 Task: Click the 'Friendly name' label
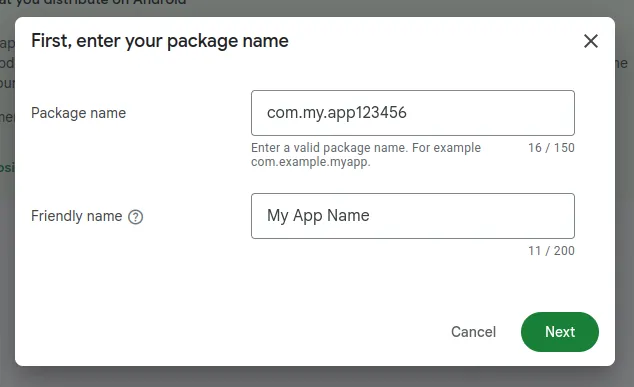pyautogui.click(x=76, y=216)
